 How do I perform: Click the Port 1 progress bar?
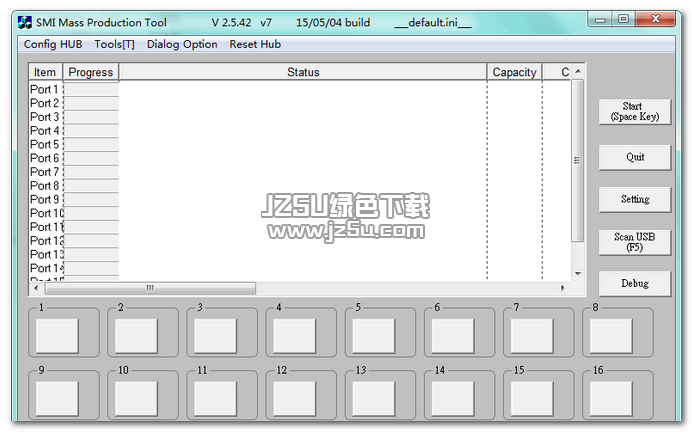coord(91,90)
